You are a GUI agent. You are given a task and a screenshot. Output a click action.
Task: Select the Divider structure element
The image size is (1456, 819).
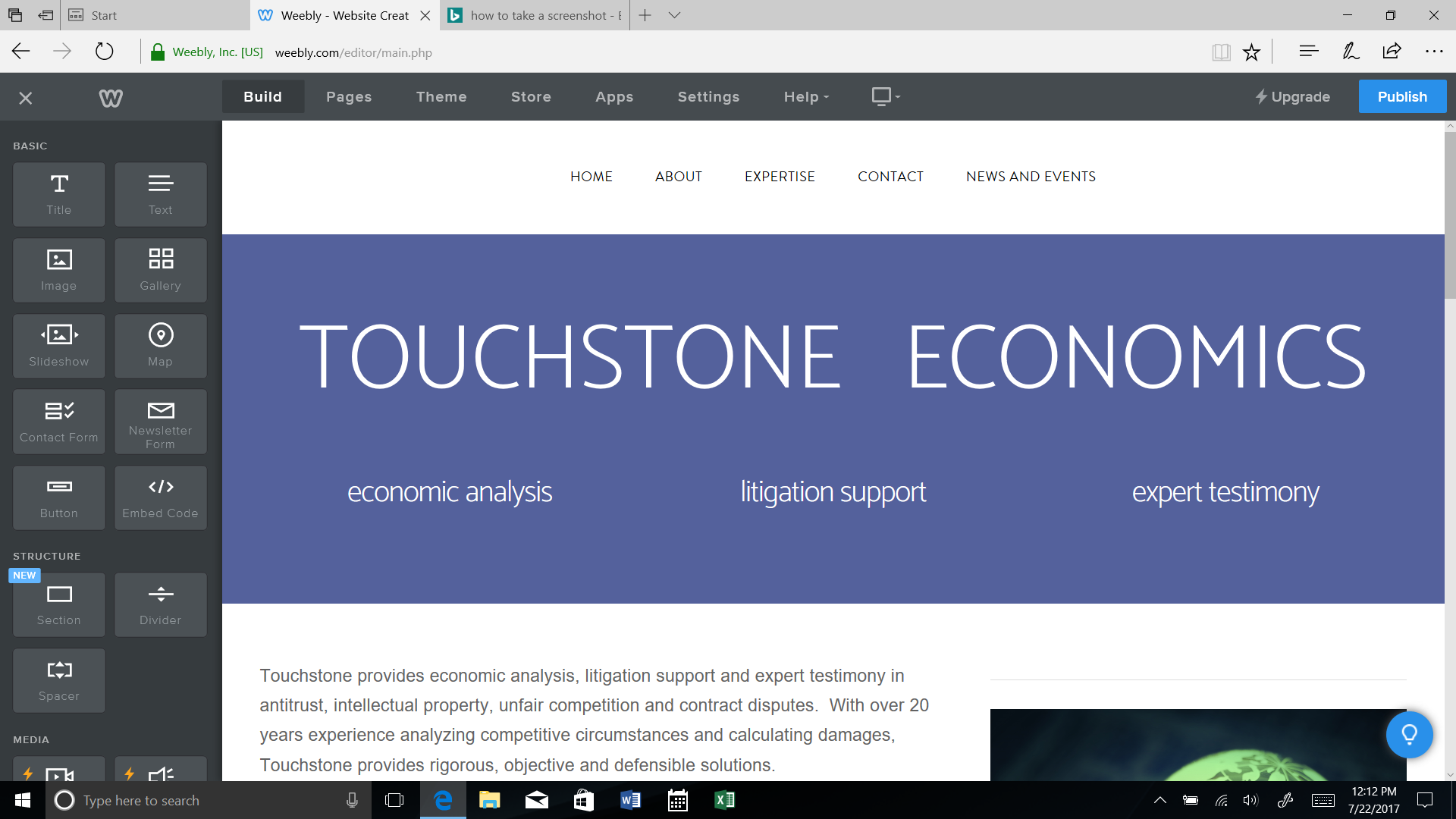click(160, 604)
